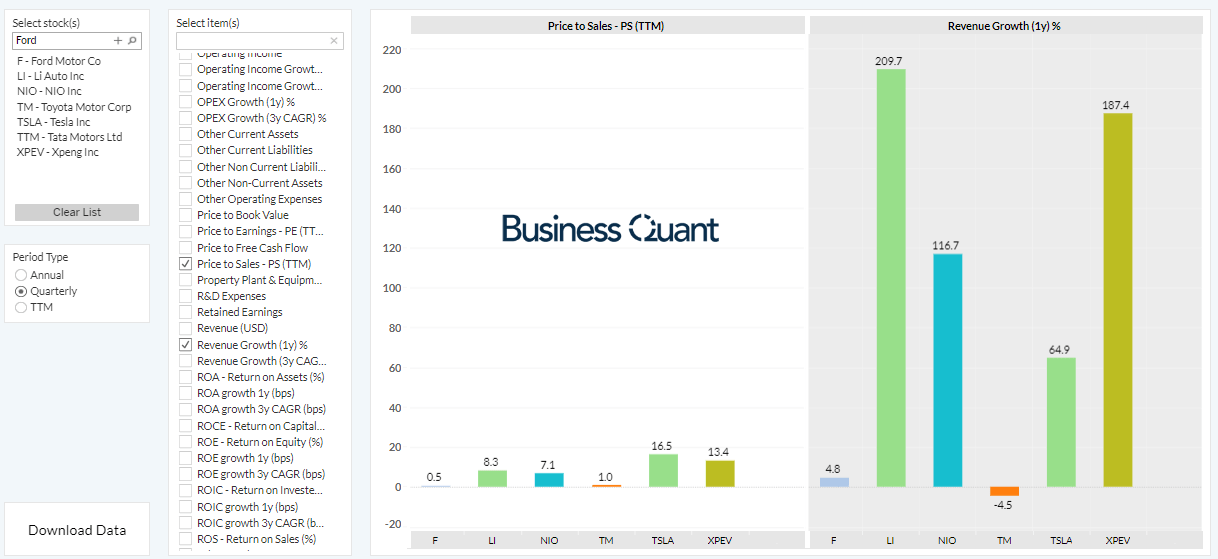Viewport: 1218px width, 559px height.
Task: Check the Revenue Growth (3y CAGR) item
Action: [185, 361]
